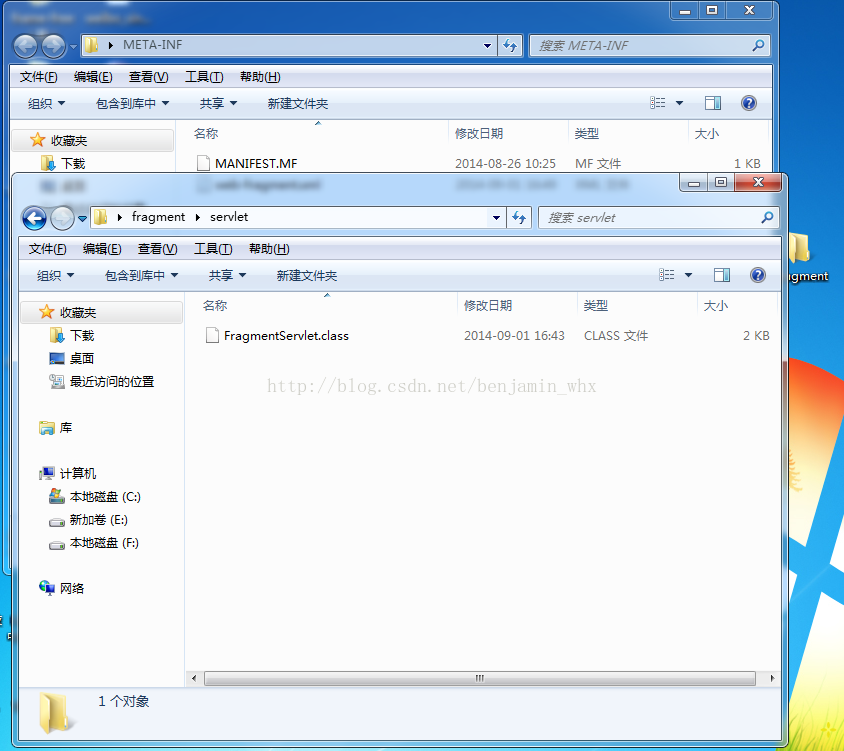Click the search servlet input field
The image size is (844, 751).
point(649,217)
